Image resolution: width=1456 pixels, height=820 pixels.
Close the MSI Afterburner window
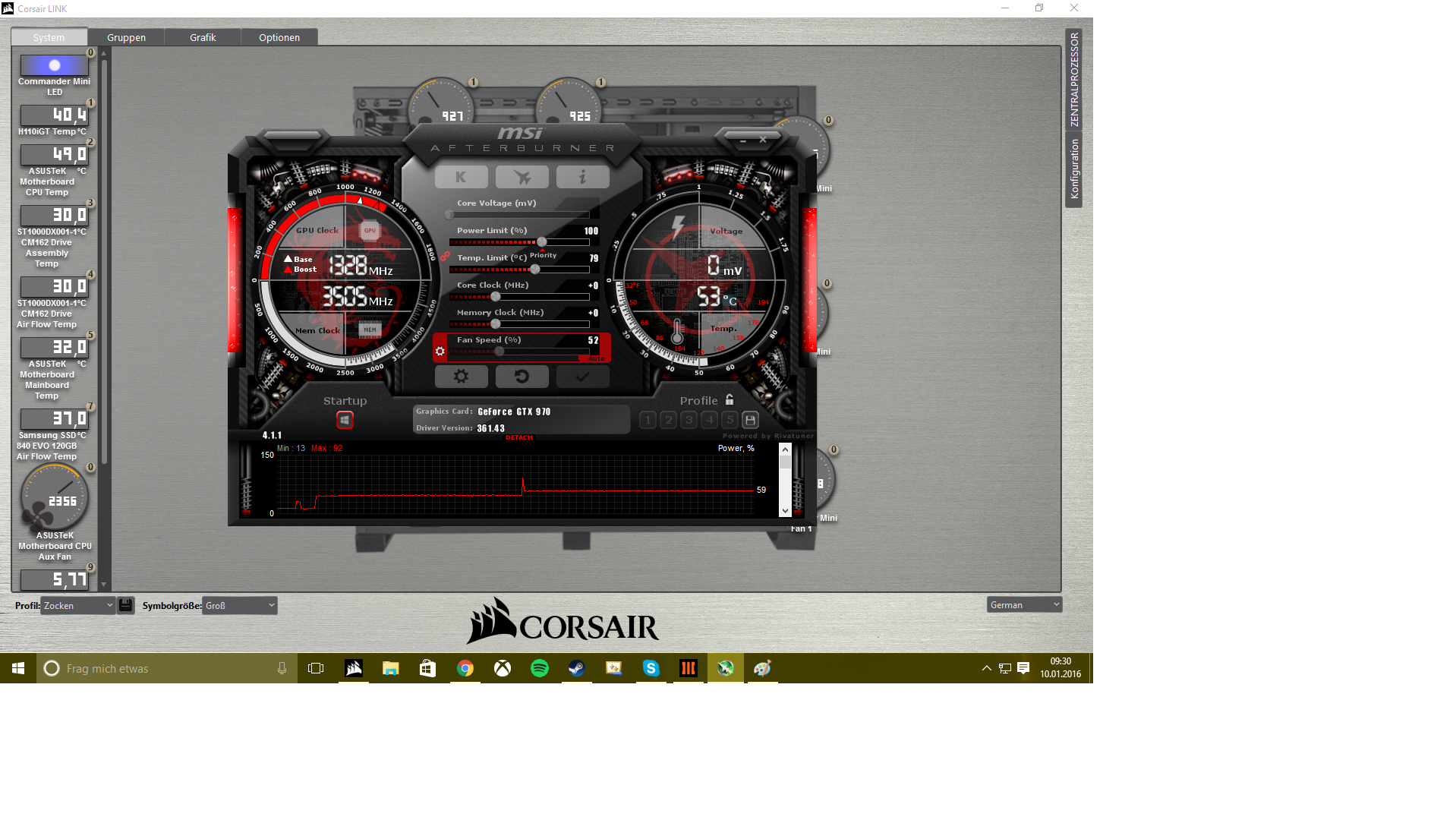coord(763,140)
